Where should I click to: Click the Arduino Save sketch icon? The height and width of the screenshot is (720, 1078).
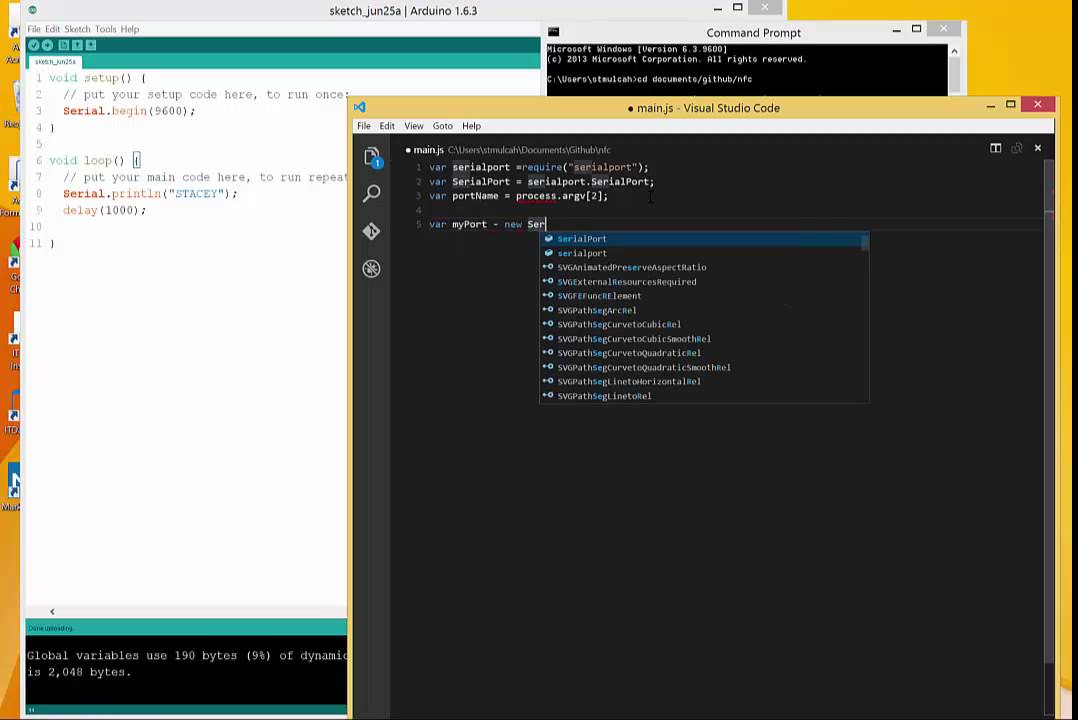[x=91, y=45]
